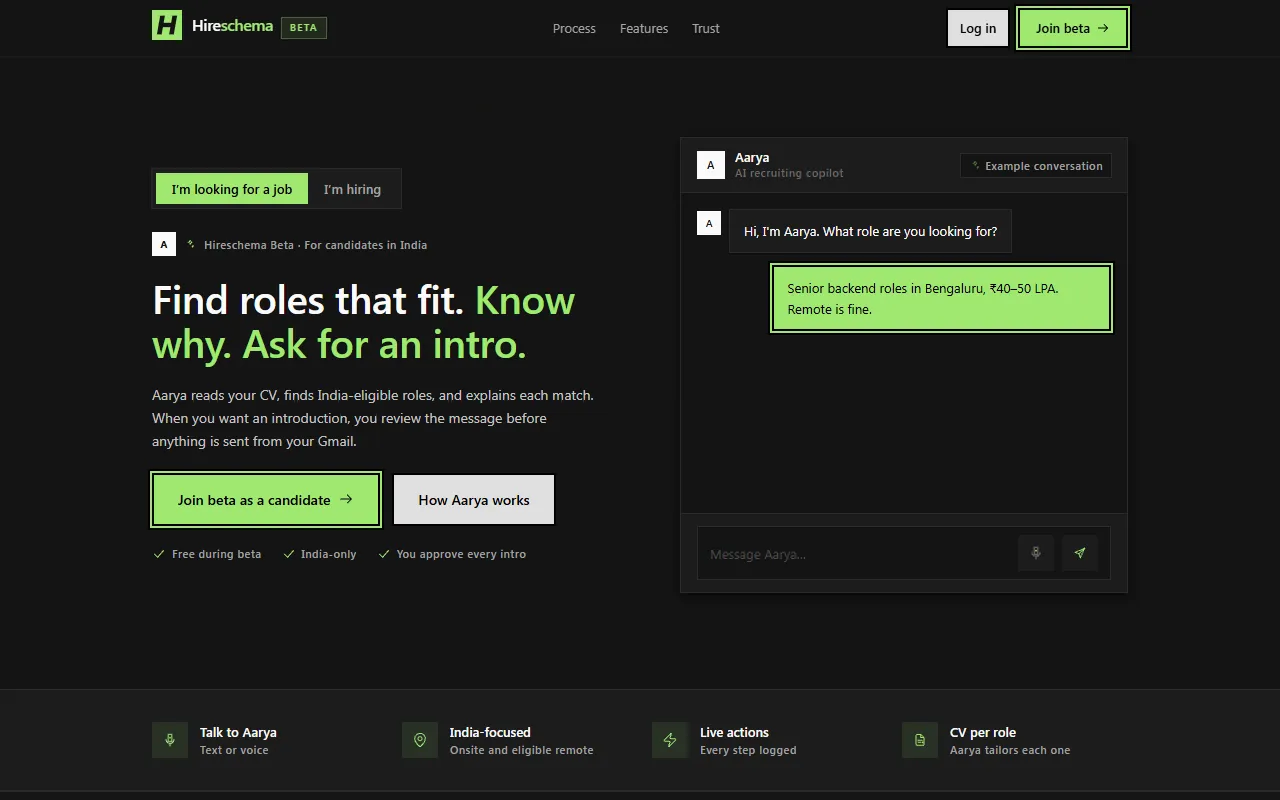Click the document icon for CV per role
1280x800 pixels.
click(920, 740)
